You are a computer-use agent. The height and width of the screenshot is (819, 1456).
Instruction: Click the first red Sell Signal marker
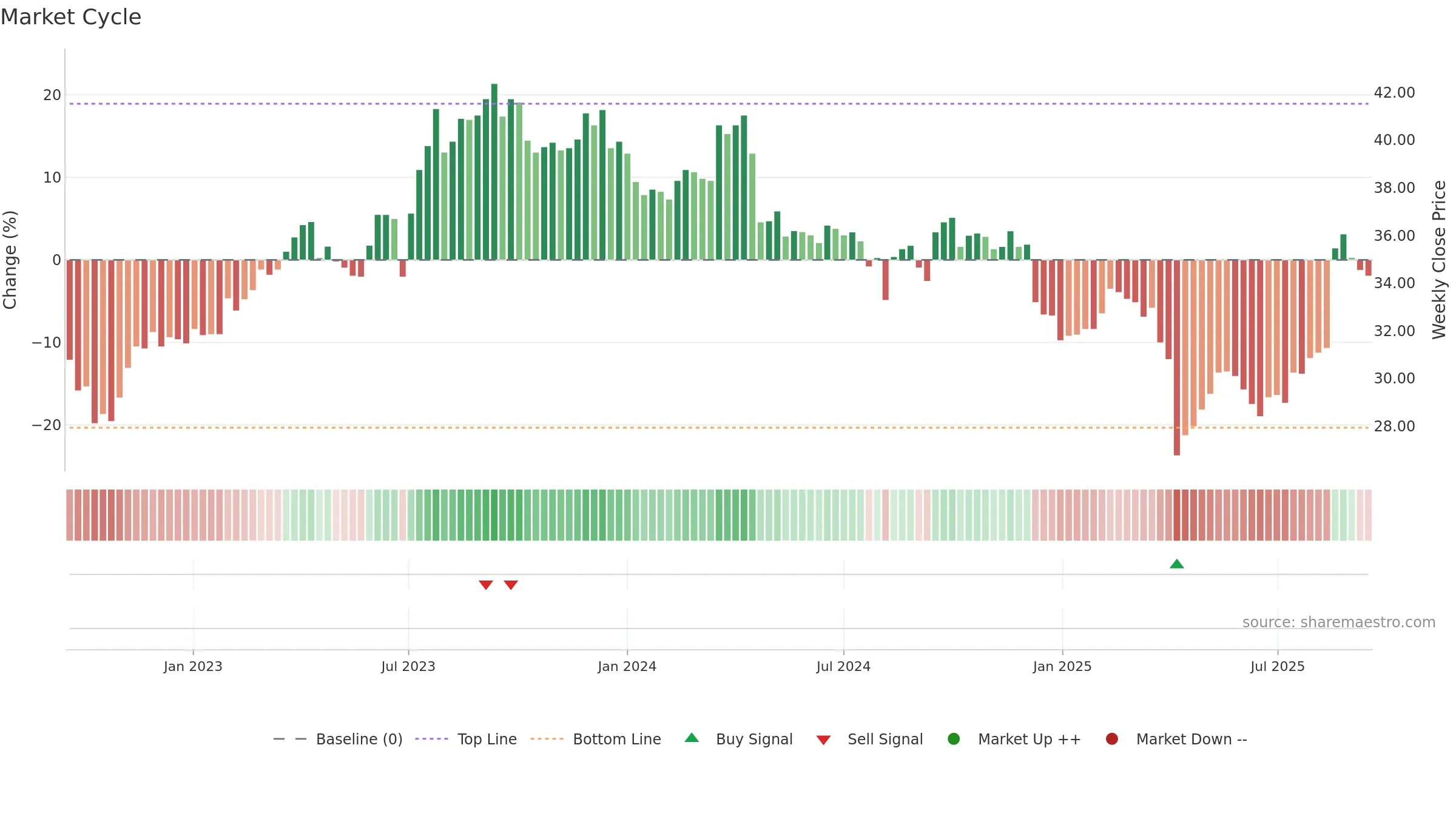[486, 585]
